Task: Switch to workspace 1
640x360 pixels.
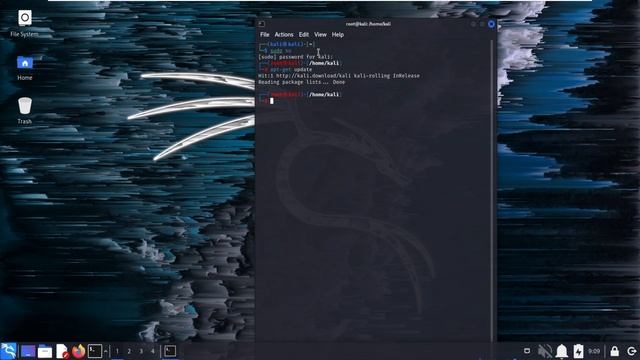Action: point(117,351)
